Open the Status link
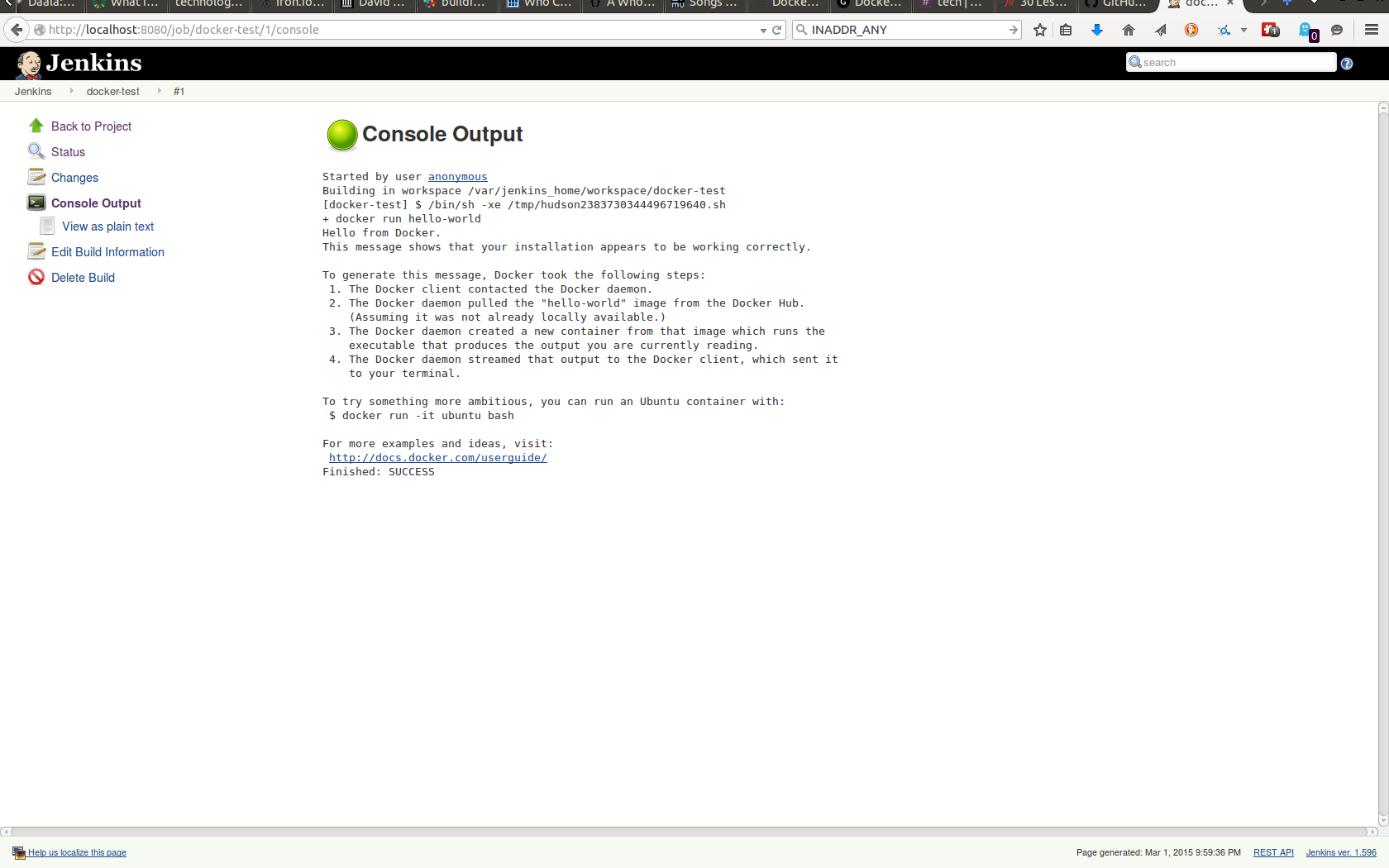 point(68,152)
